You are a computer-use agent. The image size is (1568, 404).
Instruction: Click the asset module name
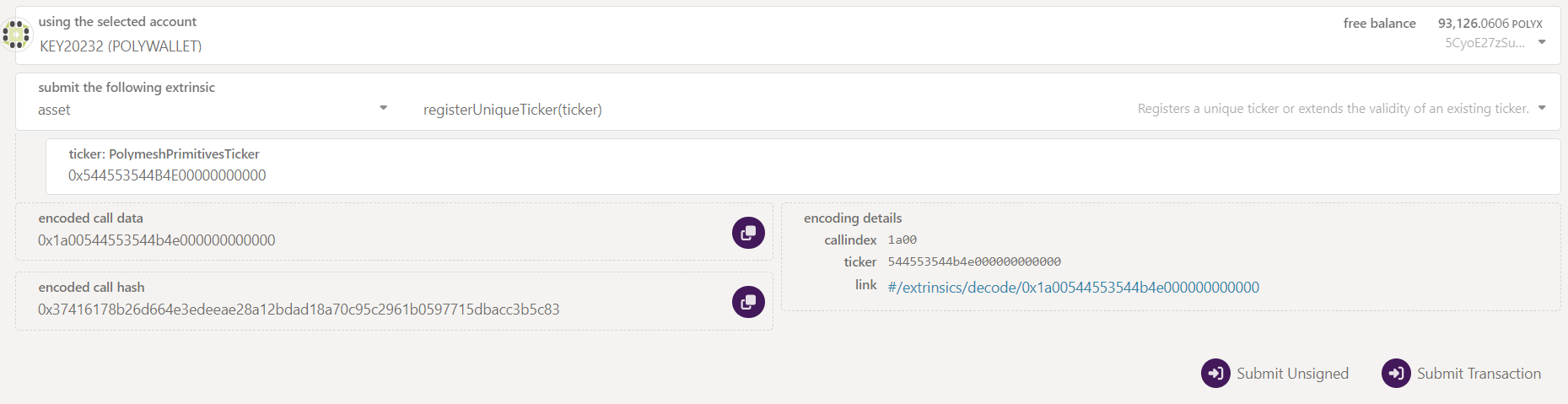[54, 110]
